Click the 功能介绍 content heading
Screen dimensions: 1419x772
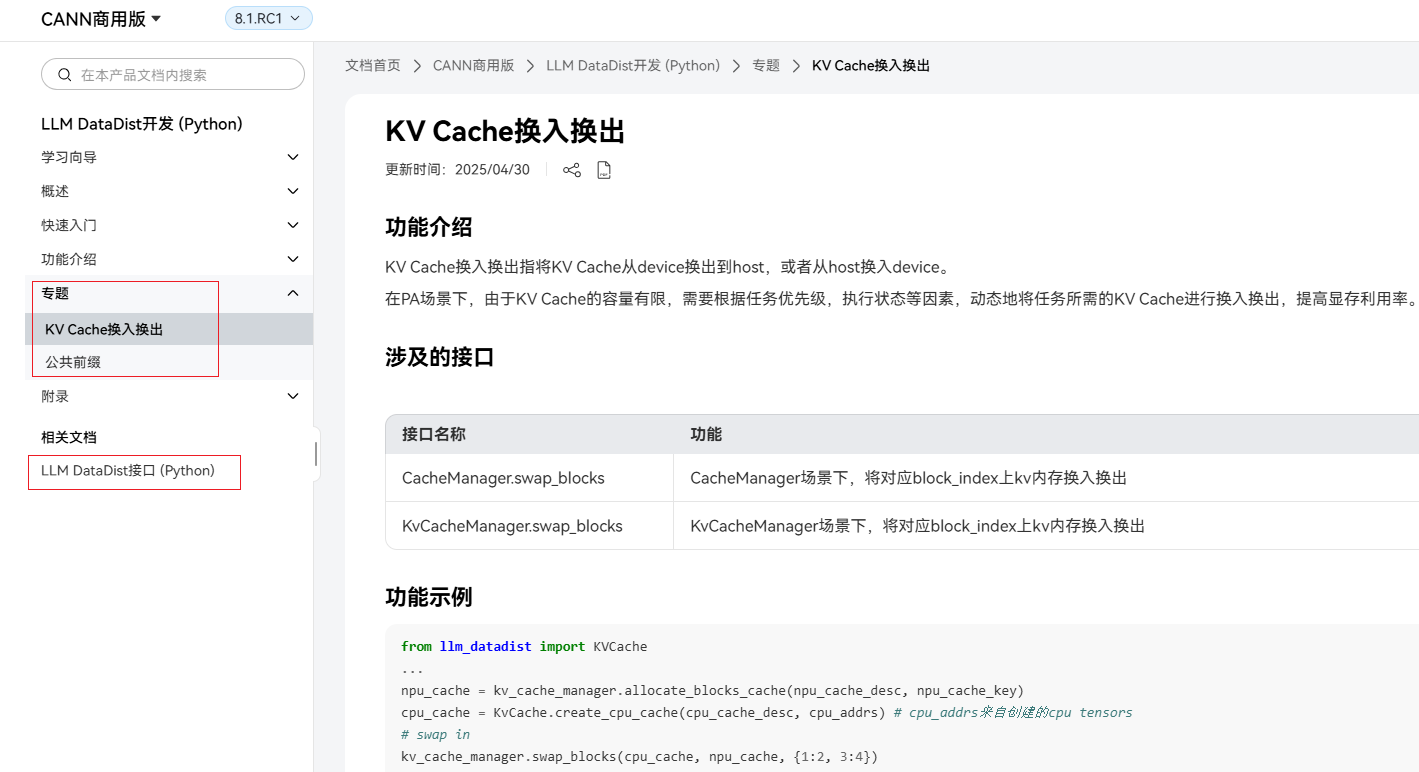point(429,227)
